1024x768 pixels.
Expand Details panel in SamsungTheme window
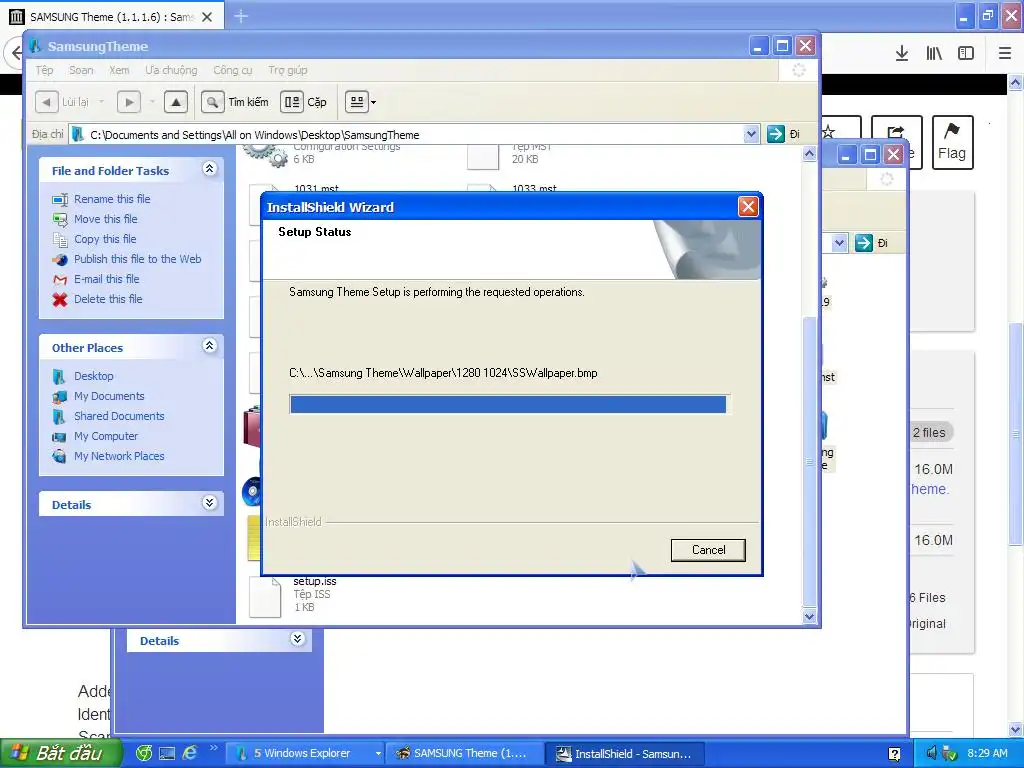209,503
